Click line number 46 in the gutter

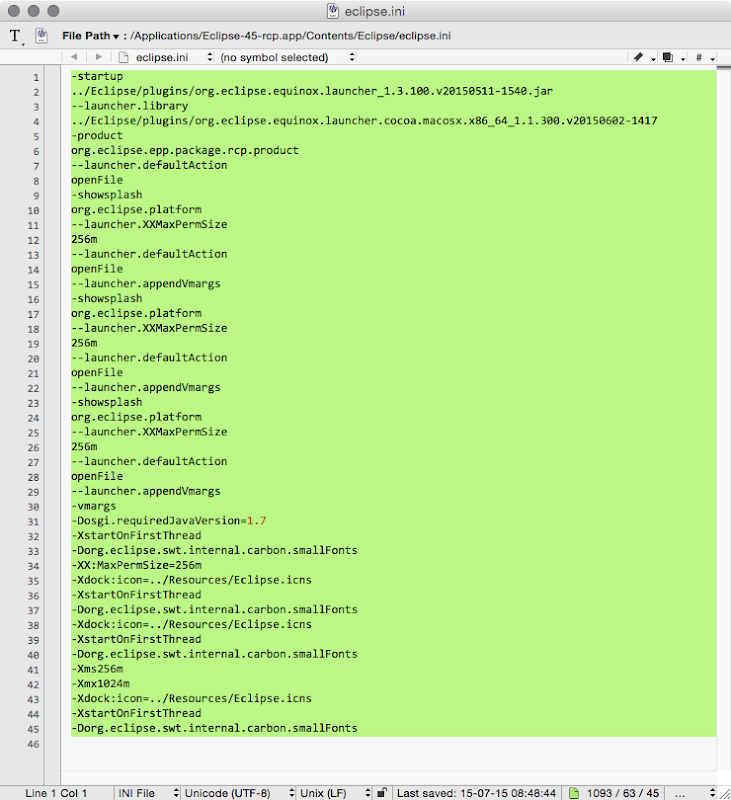pos(33,744)
